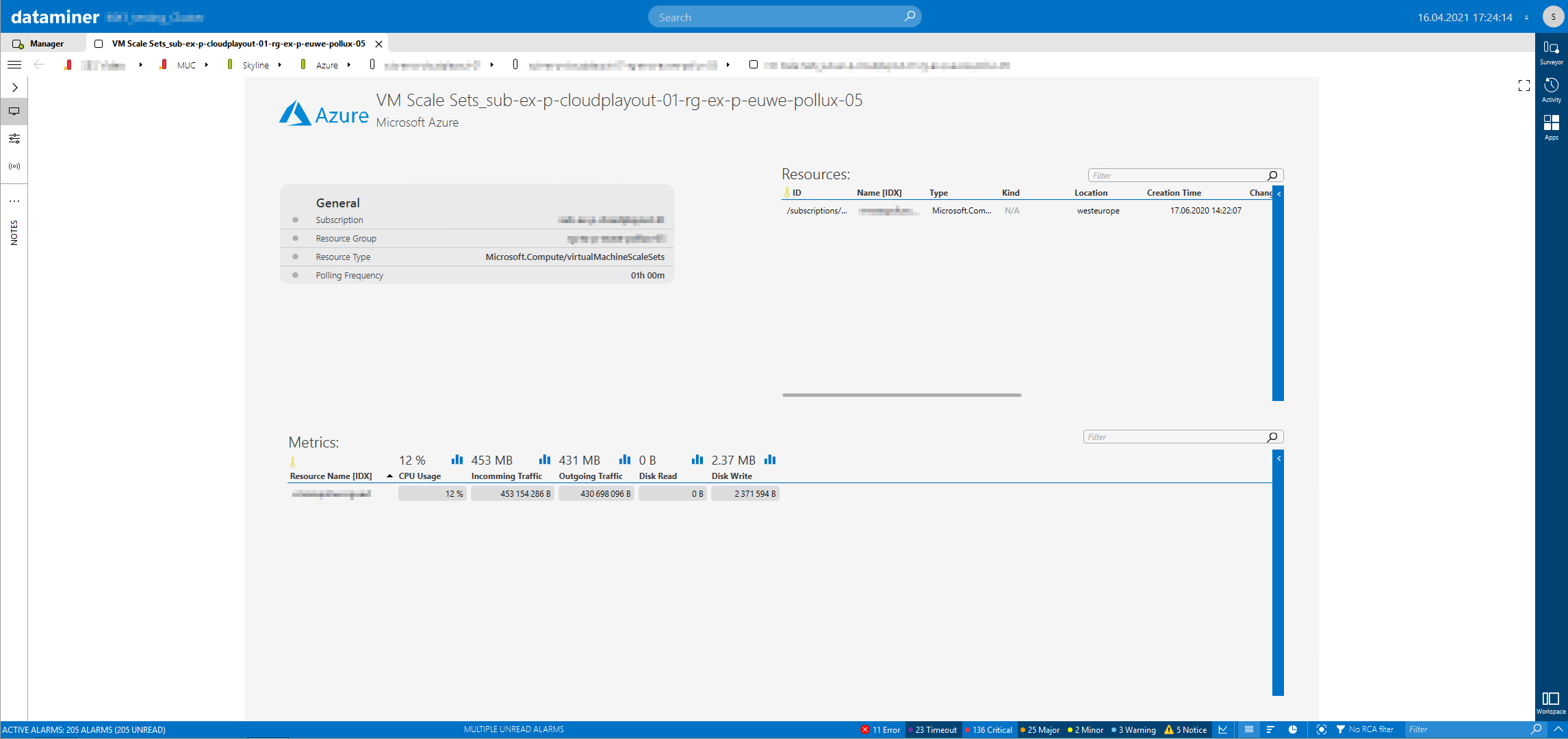This screenshot has width=1568, height=739.
Task: Select the westeurope cell in Resources
Action: tap(1098, 211)
